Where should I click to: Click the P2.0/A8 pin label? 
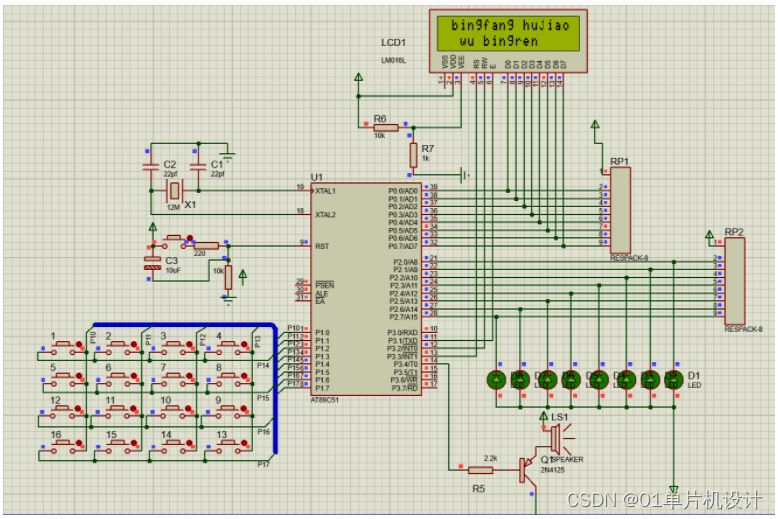point(405,262)
